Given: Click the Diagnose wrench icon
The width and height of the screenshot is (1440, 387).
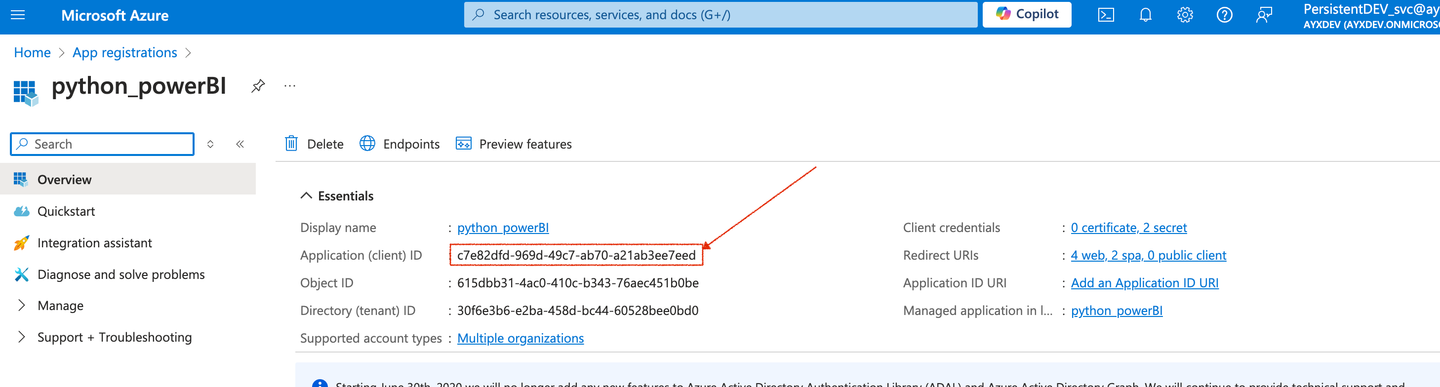Looking at the screenshot, I should point(21,274).
